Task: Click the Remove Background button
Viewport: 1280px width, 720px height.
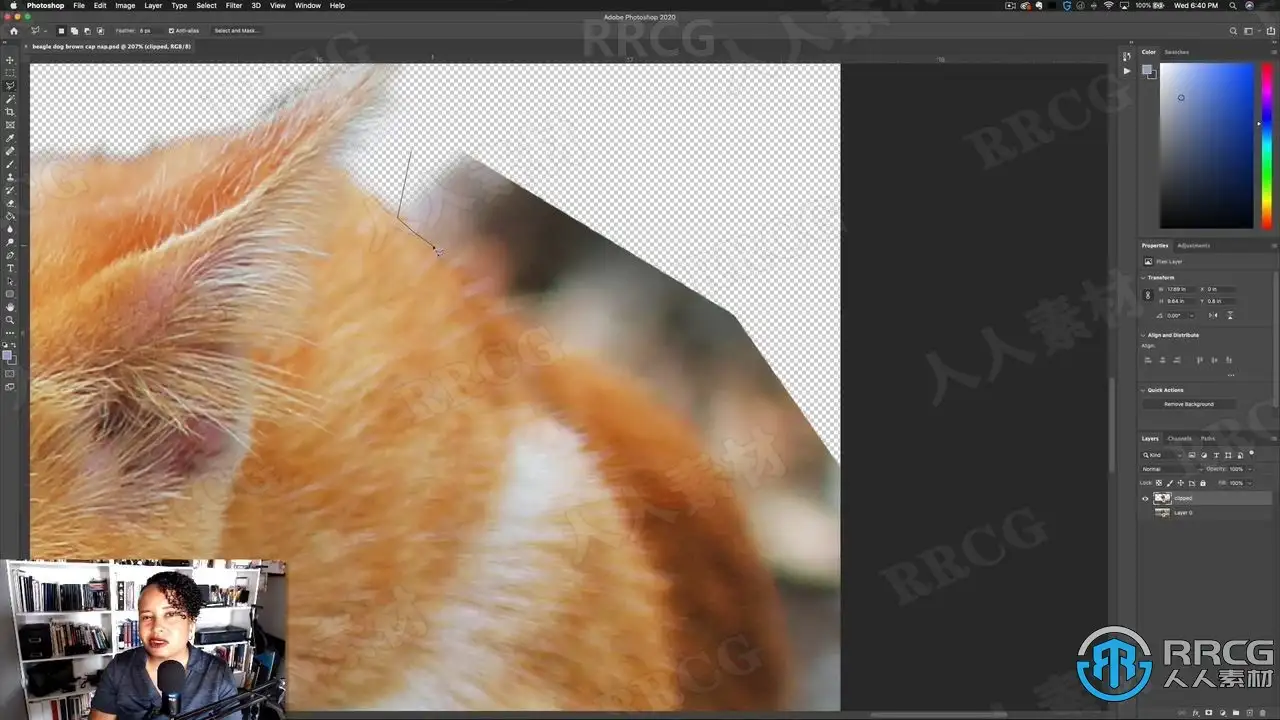Action: click(x=1189, y=404)
